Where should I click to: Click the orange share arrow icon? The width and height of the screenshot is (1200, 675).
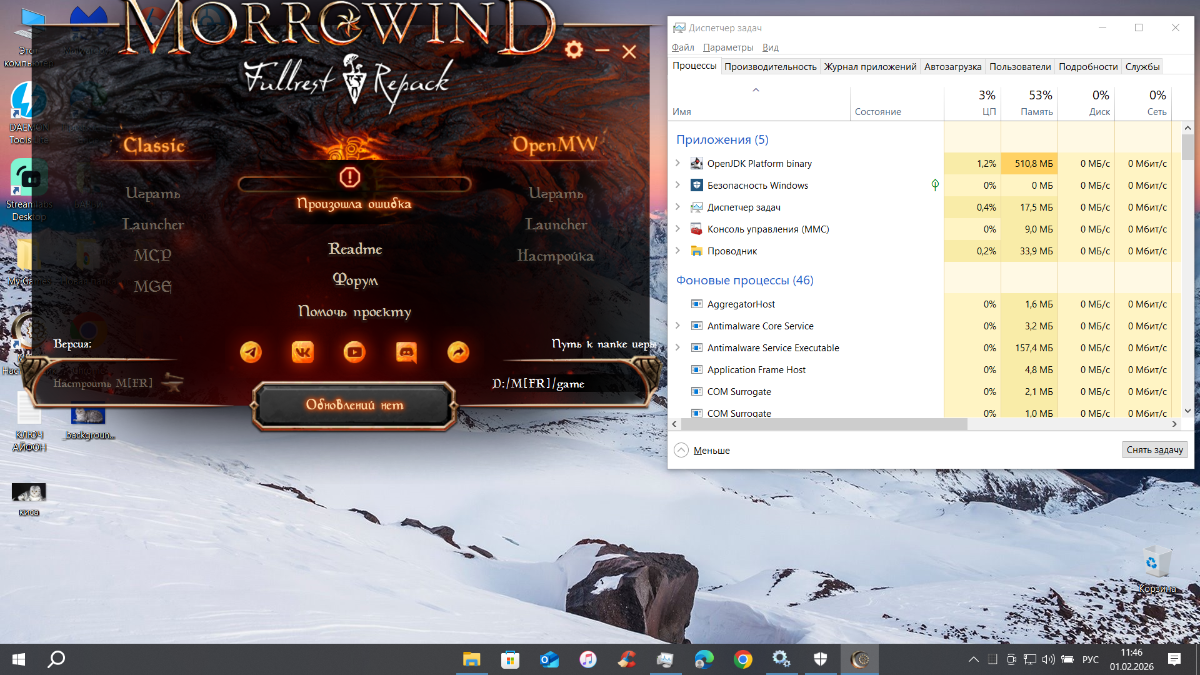coord(457,352)
